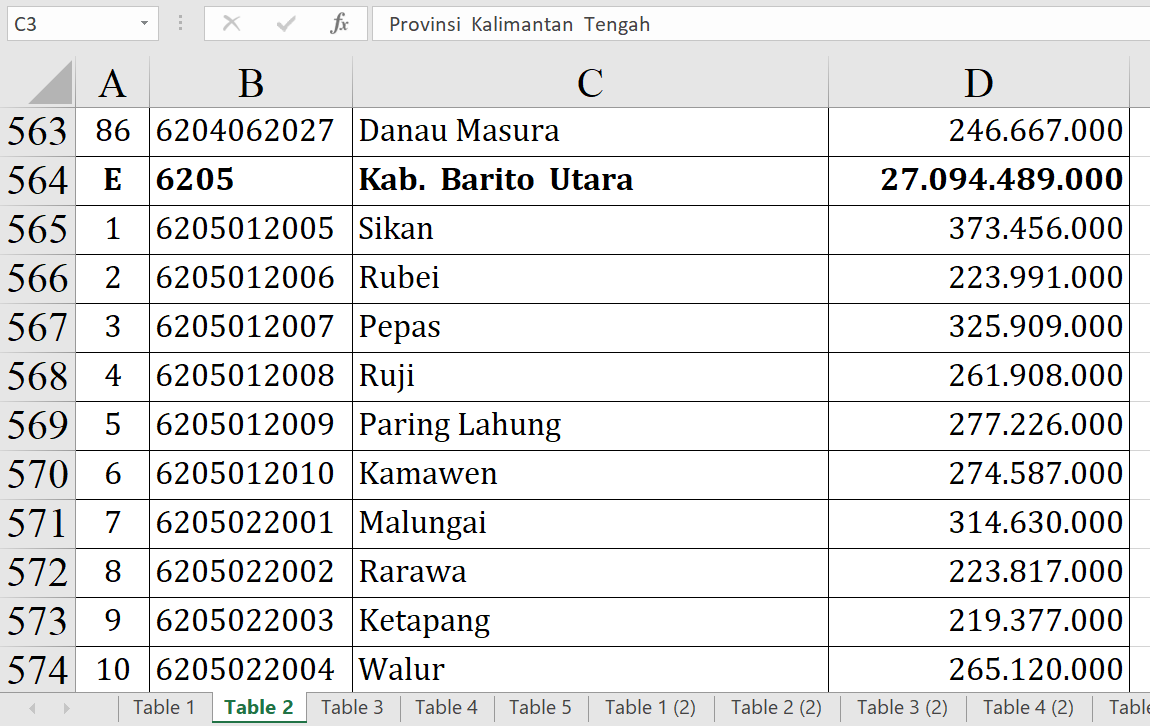Click the formula bar text Provinsi Kalimantan Tengah
The width and height of the screenshot is (1150, 726).
[519, 24]
